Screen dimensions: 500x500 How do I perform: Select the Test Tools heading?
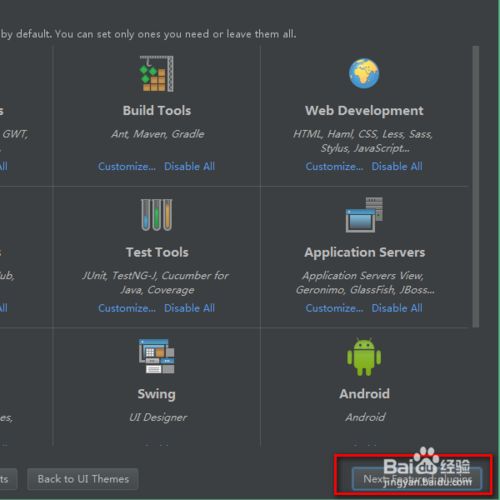click(x=157, y=252)
